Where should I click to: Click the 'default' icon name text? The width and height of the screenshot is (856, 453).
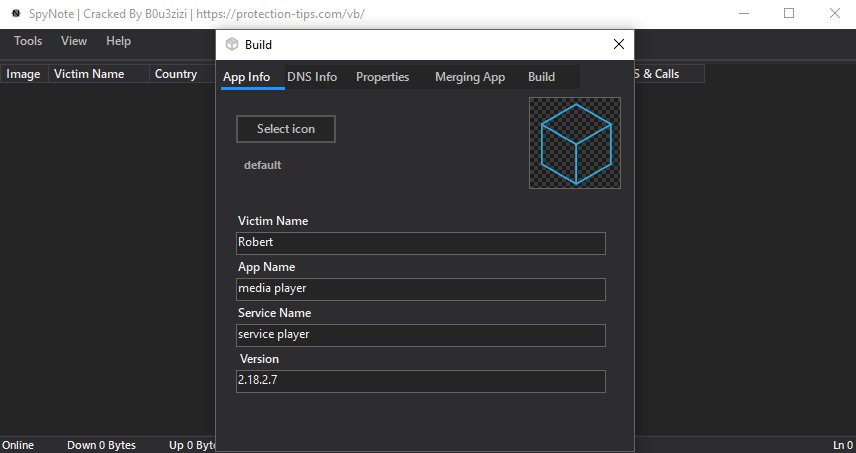(263, 165)
